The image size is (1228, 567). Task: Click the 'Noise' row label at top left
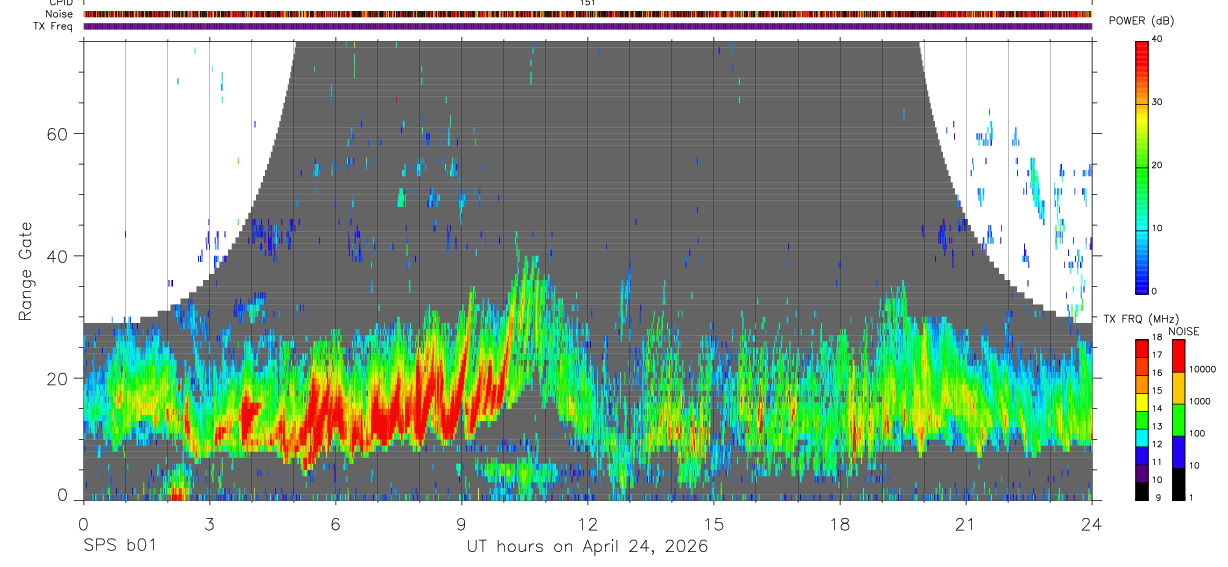[57, 15]
